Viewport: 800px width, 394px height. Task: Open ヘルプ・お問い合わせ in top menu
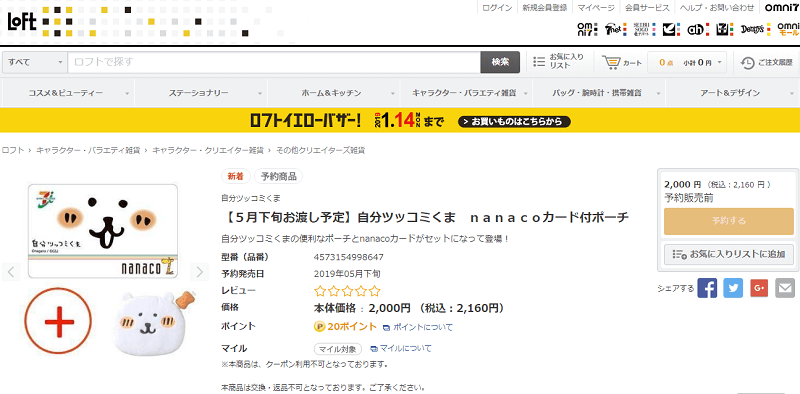pyautogui.click(x=717, y=7)
